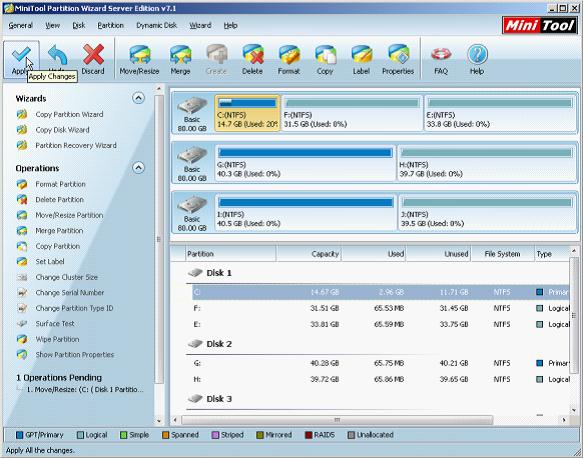Choose Change Serial Number operation
Viewport: 583px width, 458px height.
70,293
